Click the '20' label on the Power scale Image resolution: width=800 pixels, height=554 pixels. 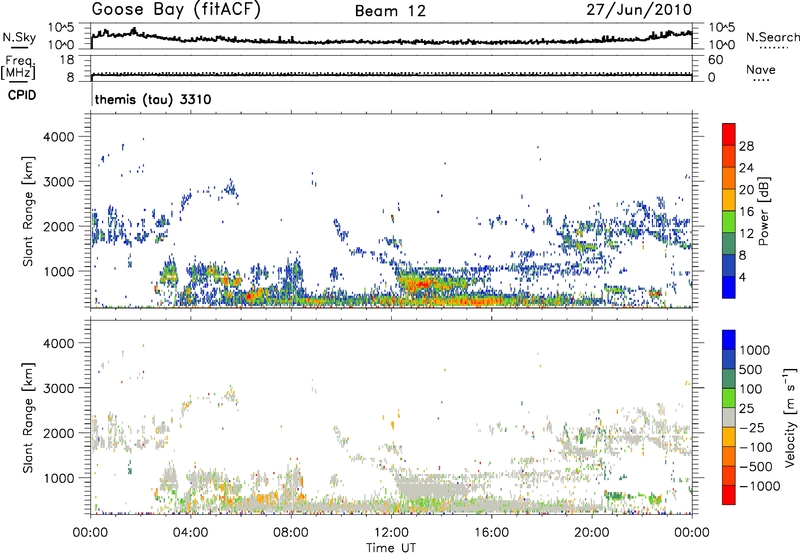[x=746, y=190]
